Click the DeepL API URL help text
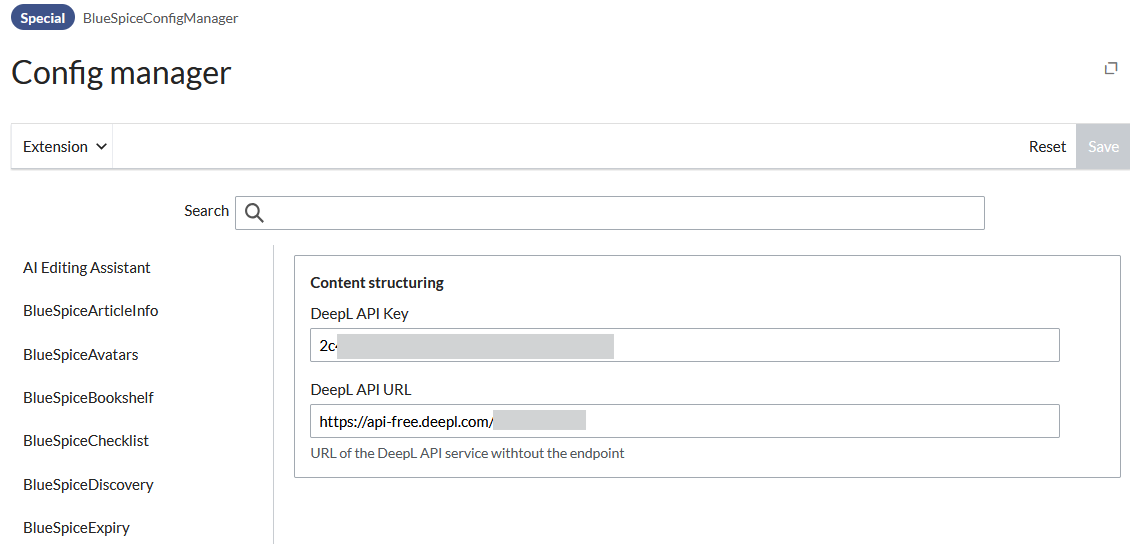Viewport: 1130px width, 544px height. tap(467, 454)
